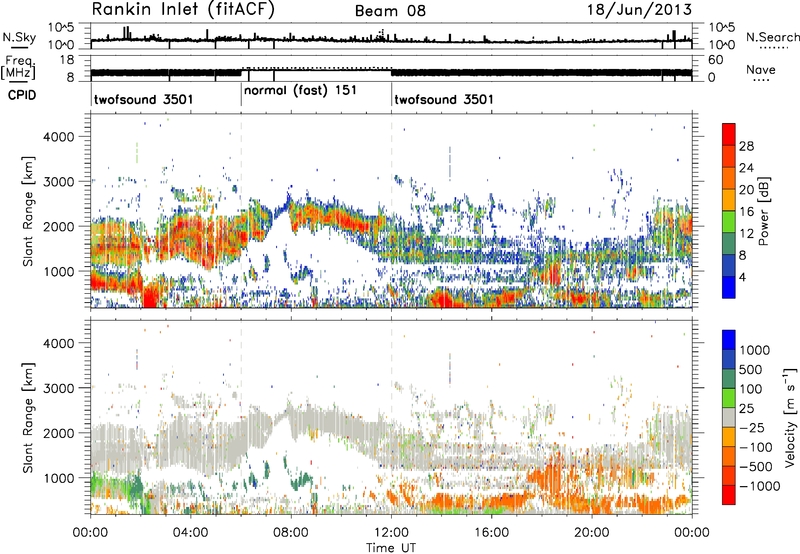Click the gray band of the Velocity color bar
Image resolution: width=800 pixels, height=554 pixels.
[729, 417]
